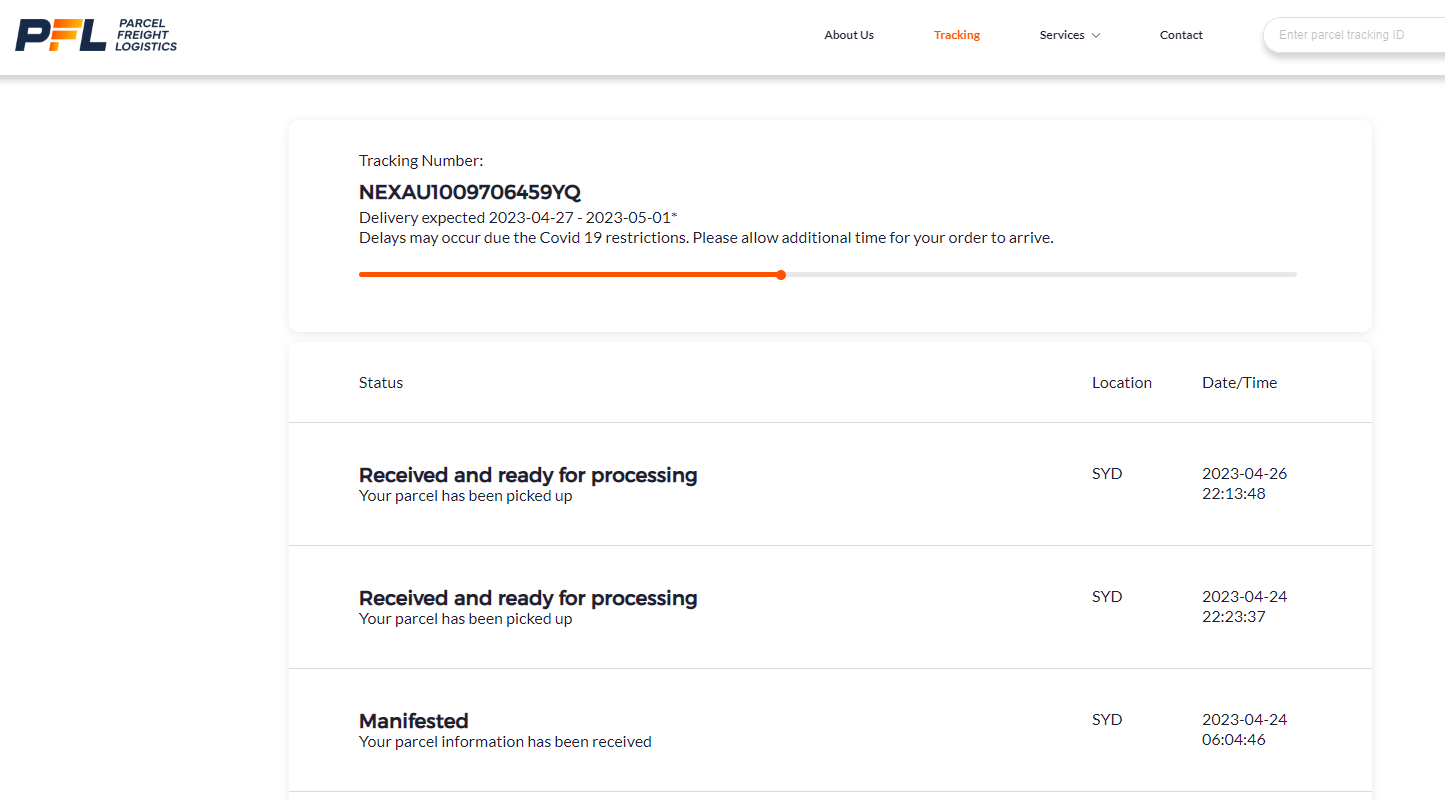Click SYD location in the Manifested row

(x=1107, y=720)
